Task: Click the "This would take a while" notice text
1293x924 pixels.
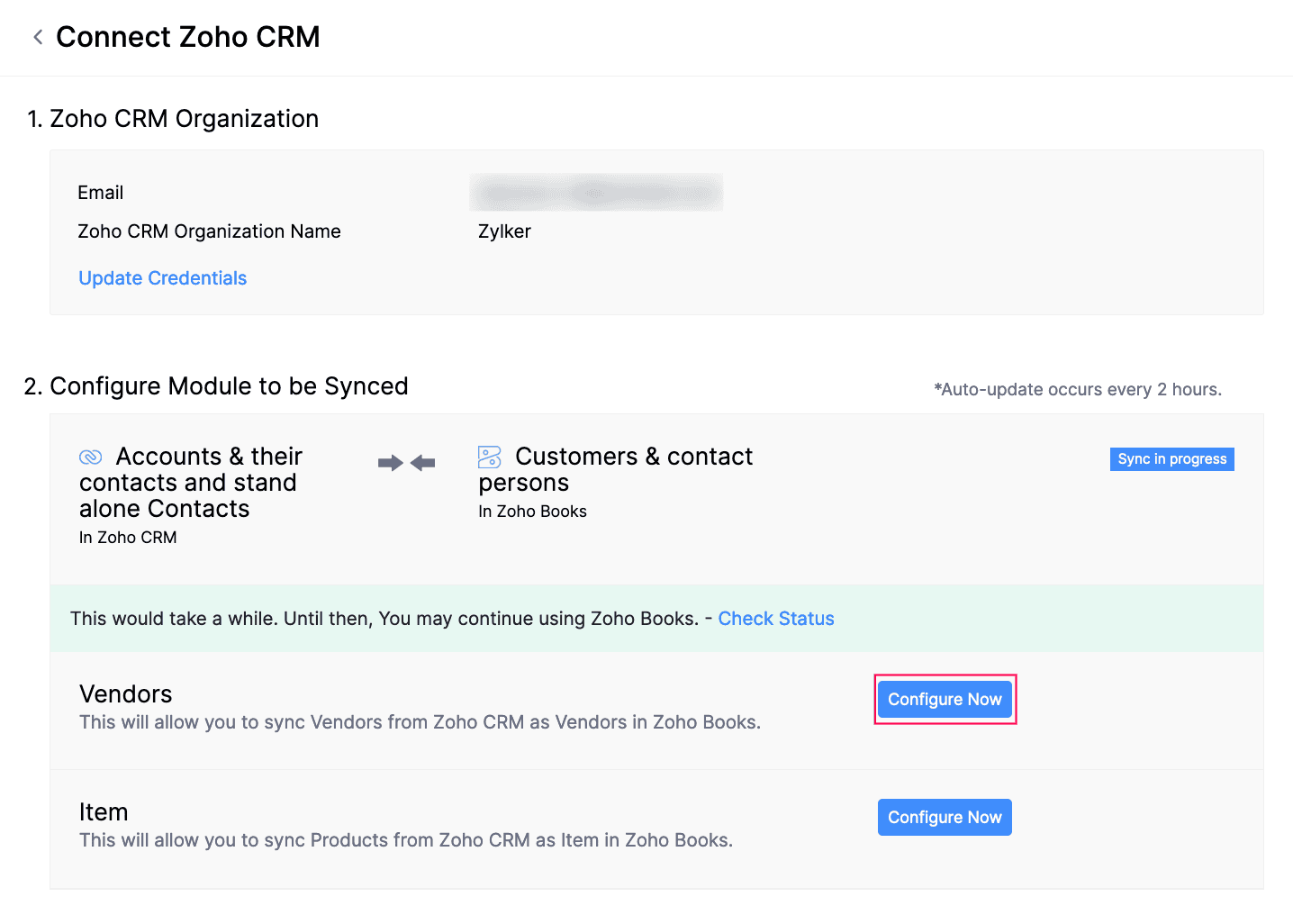Action: pyautogui.click(x=384, y=619)
